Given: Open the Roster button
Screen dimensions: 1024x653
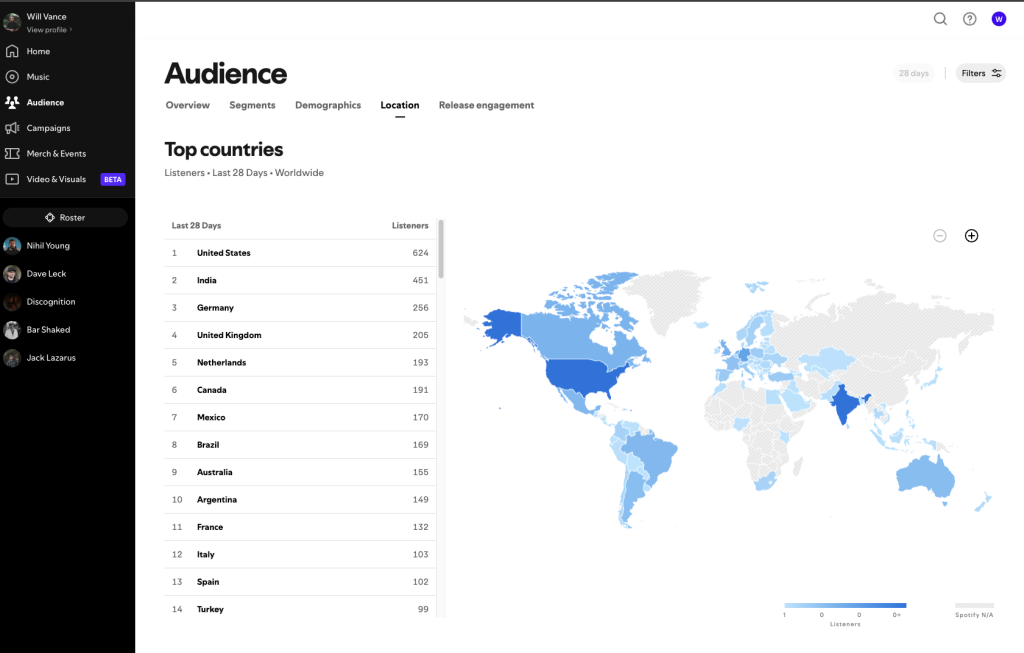Looking at the screenshot, I should click(65, 217).
